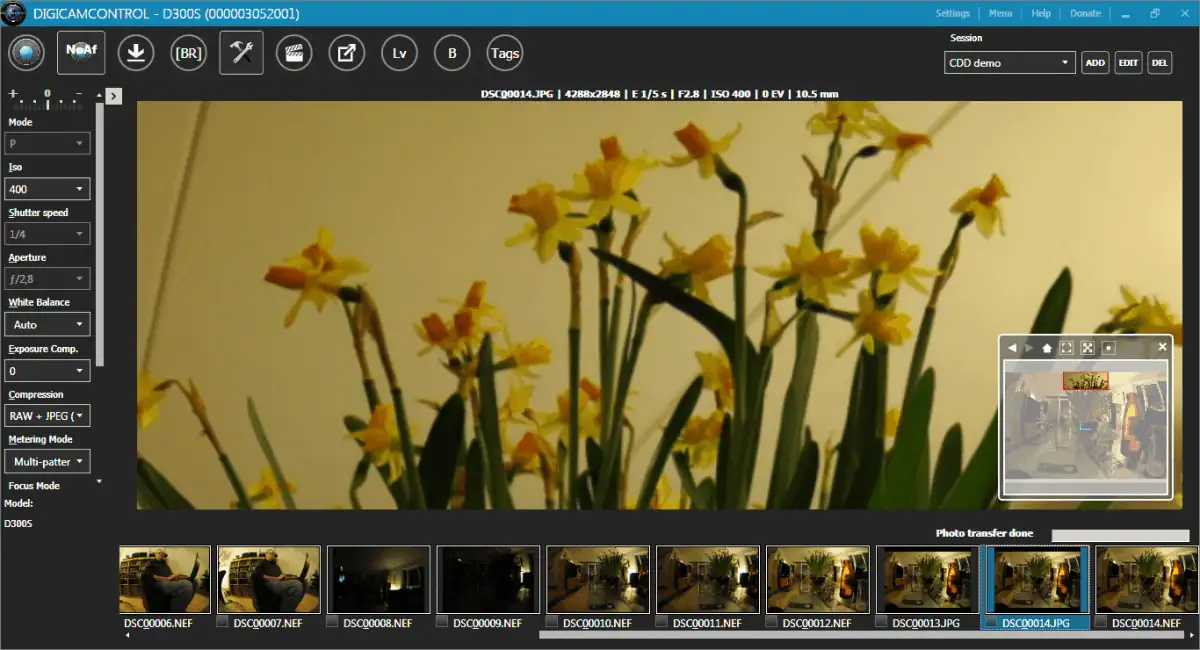Select the DSC00008.NEF checkbox
The image size is (1200, 650).
tap(333, 622)
